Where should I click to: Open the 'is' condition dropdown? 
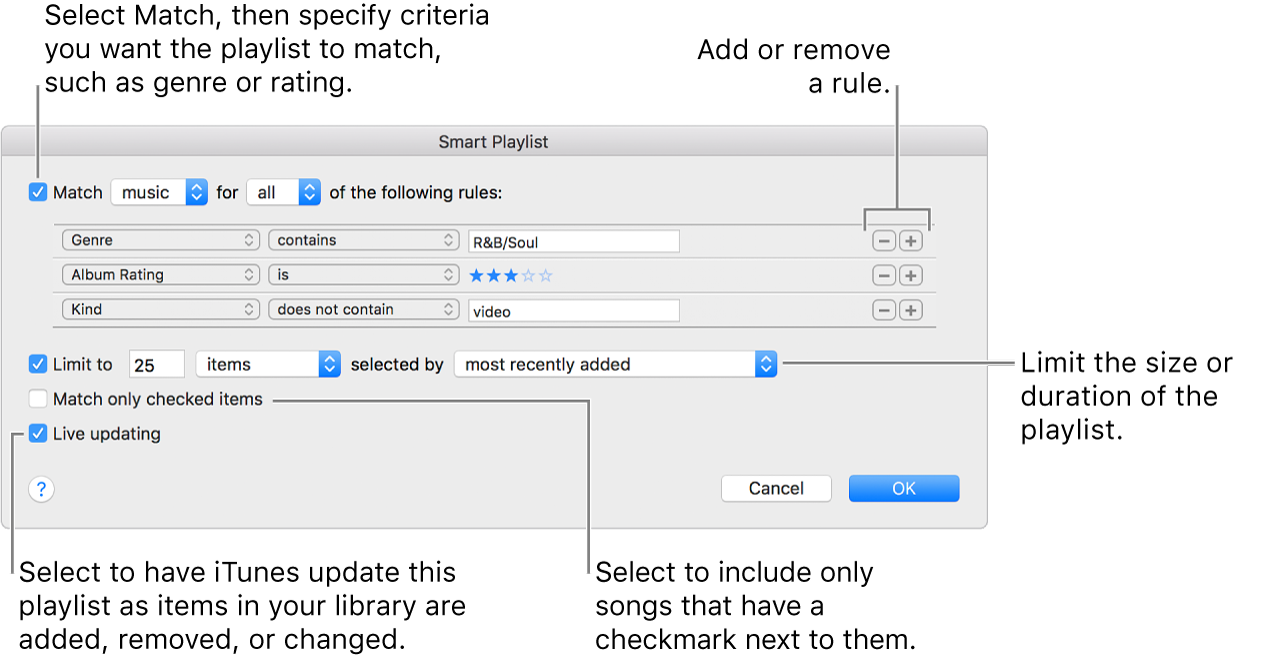364,275
